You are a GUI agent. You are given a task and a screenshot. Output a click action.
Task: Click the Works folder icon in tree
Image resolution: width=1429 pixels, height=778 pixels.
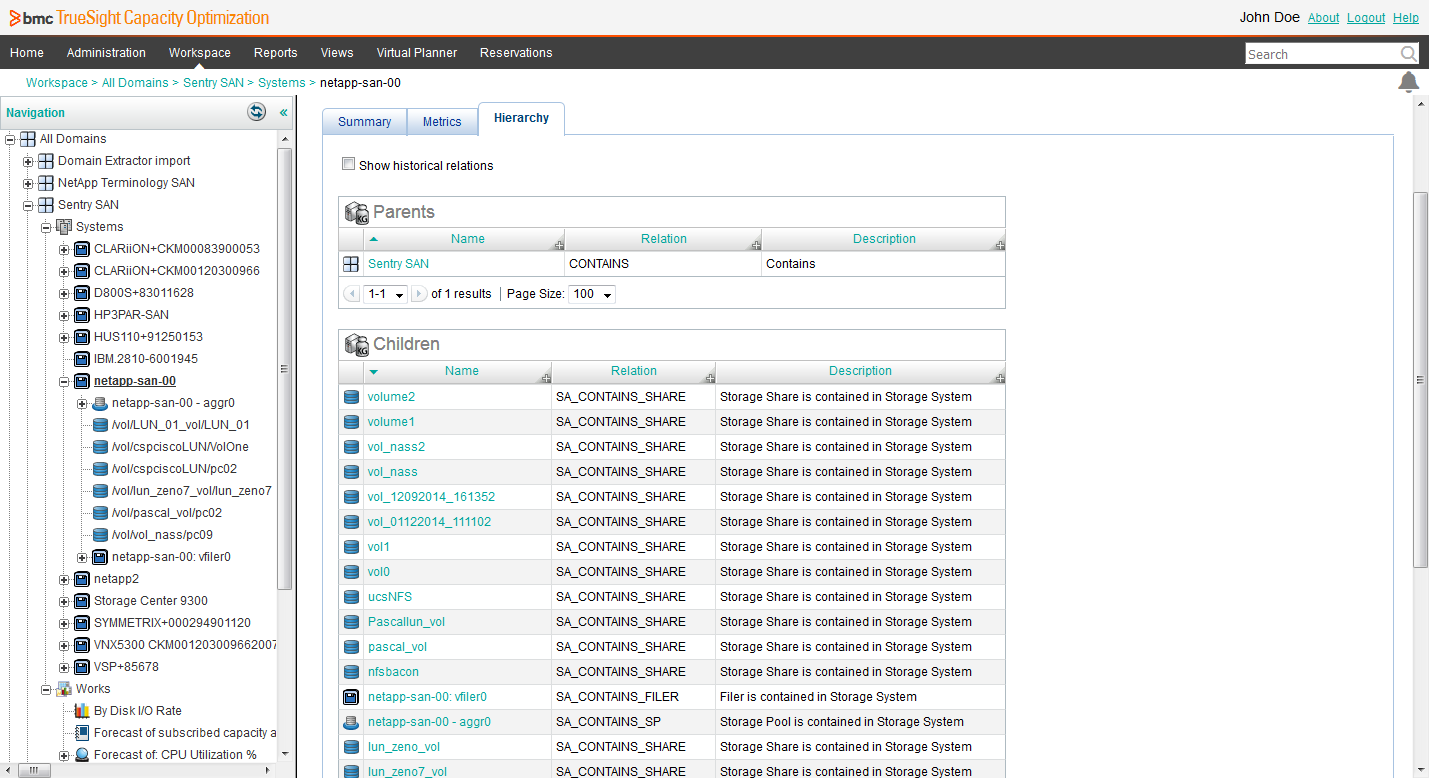[64, 689]
